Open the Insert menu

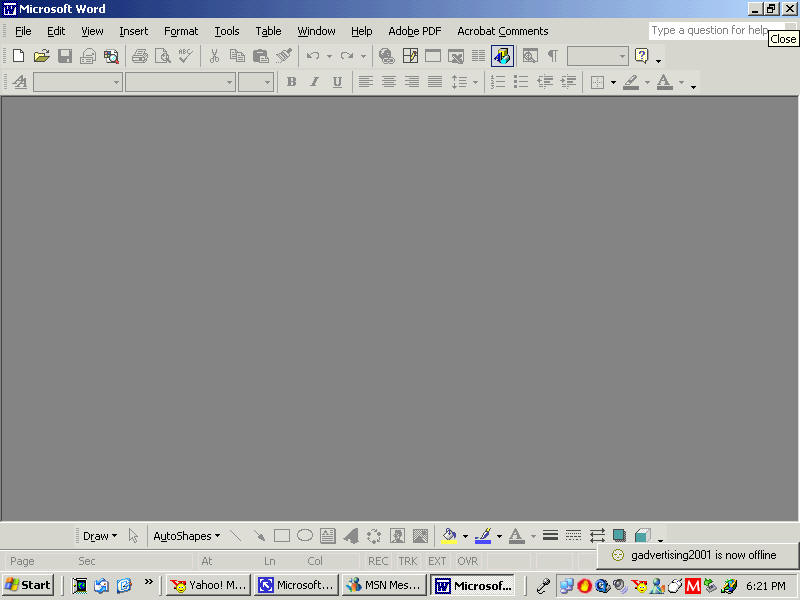point(134,31)
